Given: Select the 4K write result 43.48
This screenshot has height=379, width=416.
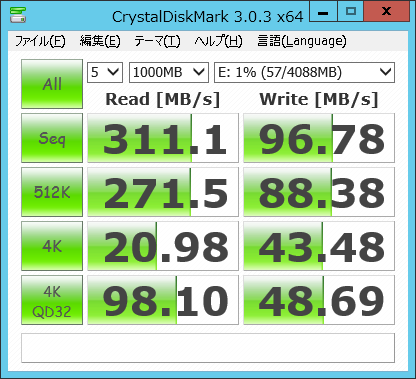Looking at the screenshot, I should [x=319, y=246].
